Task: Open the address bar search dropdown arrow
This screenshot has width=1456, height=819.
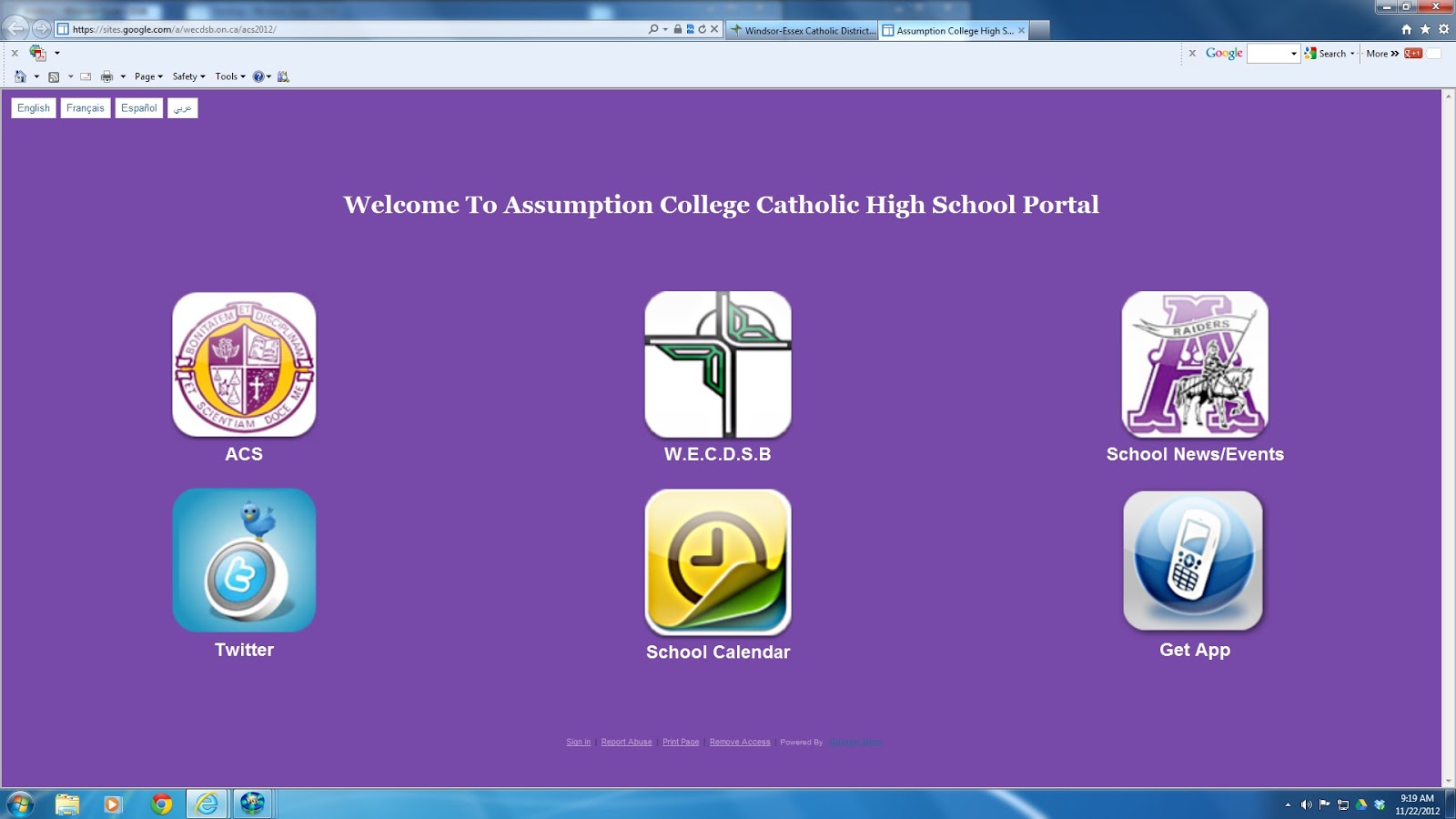Action: [x=665, y=29]
